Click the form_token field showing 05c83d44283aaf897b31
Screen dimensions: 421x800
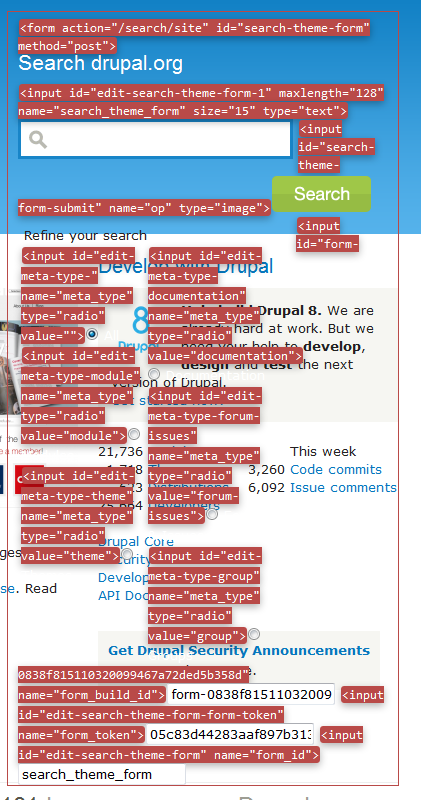click(230, 734)
